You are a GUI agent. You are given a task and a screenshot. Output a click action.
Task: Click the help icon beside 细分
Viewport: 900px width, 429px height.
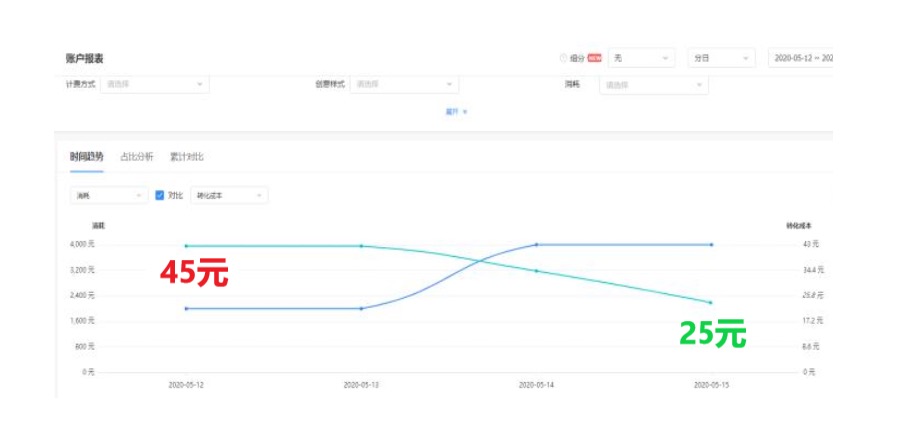[x=563, y=59]
